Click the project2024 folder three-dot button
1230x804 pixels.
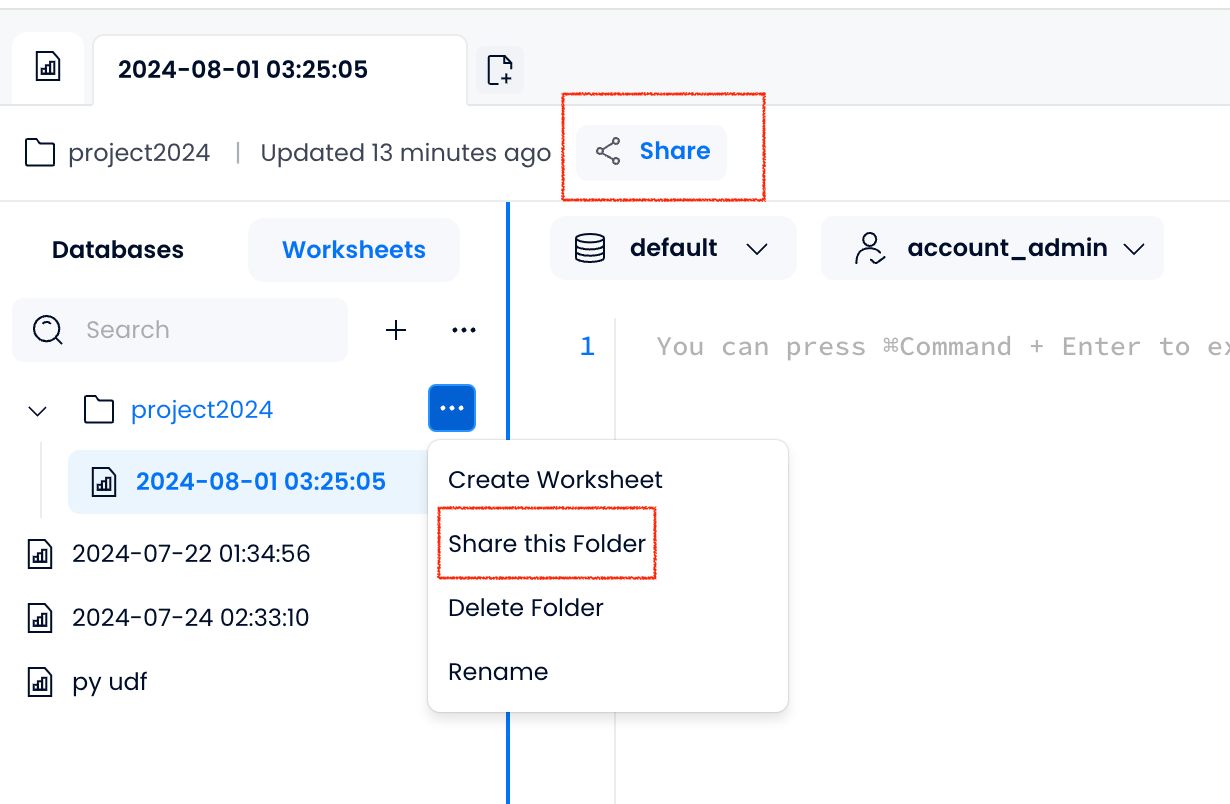coord(452,408)
